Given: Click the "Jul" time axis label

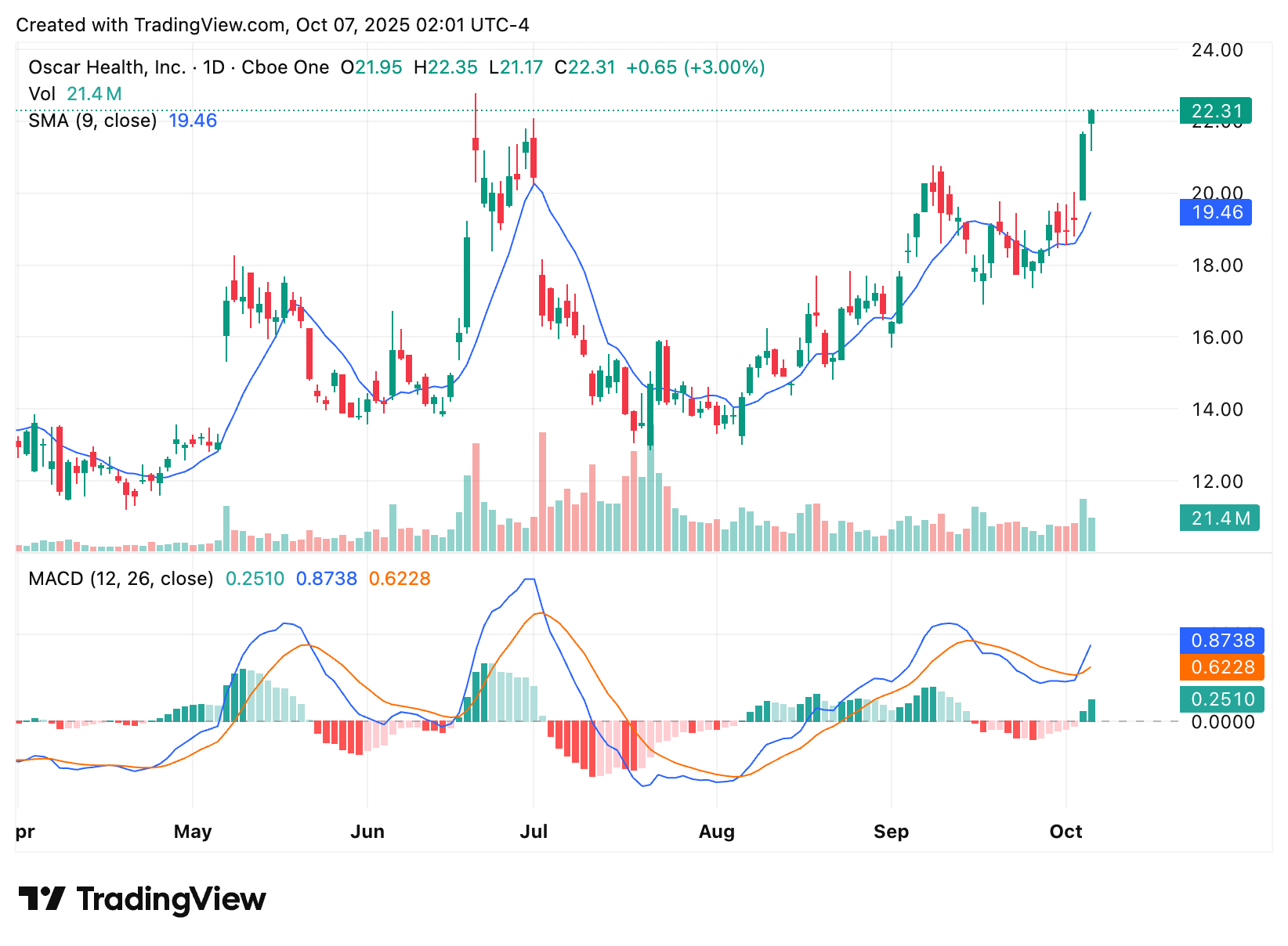Looking at the screenshot, I should 534,832.
